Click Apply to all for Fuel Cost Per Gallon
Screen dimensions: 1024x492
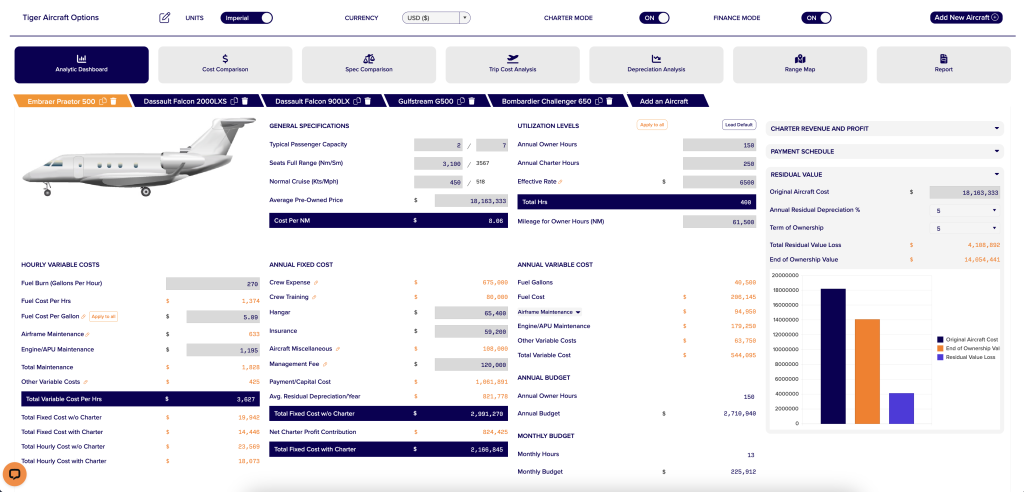click(103, 316)
